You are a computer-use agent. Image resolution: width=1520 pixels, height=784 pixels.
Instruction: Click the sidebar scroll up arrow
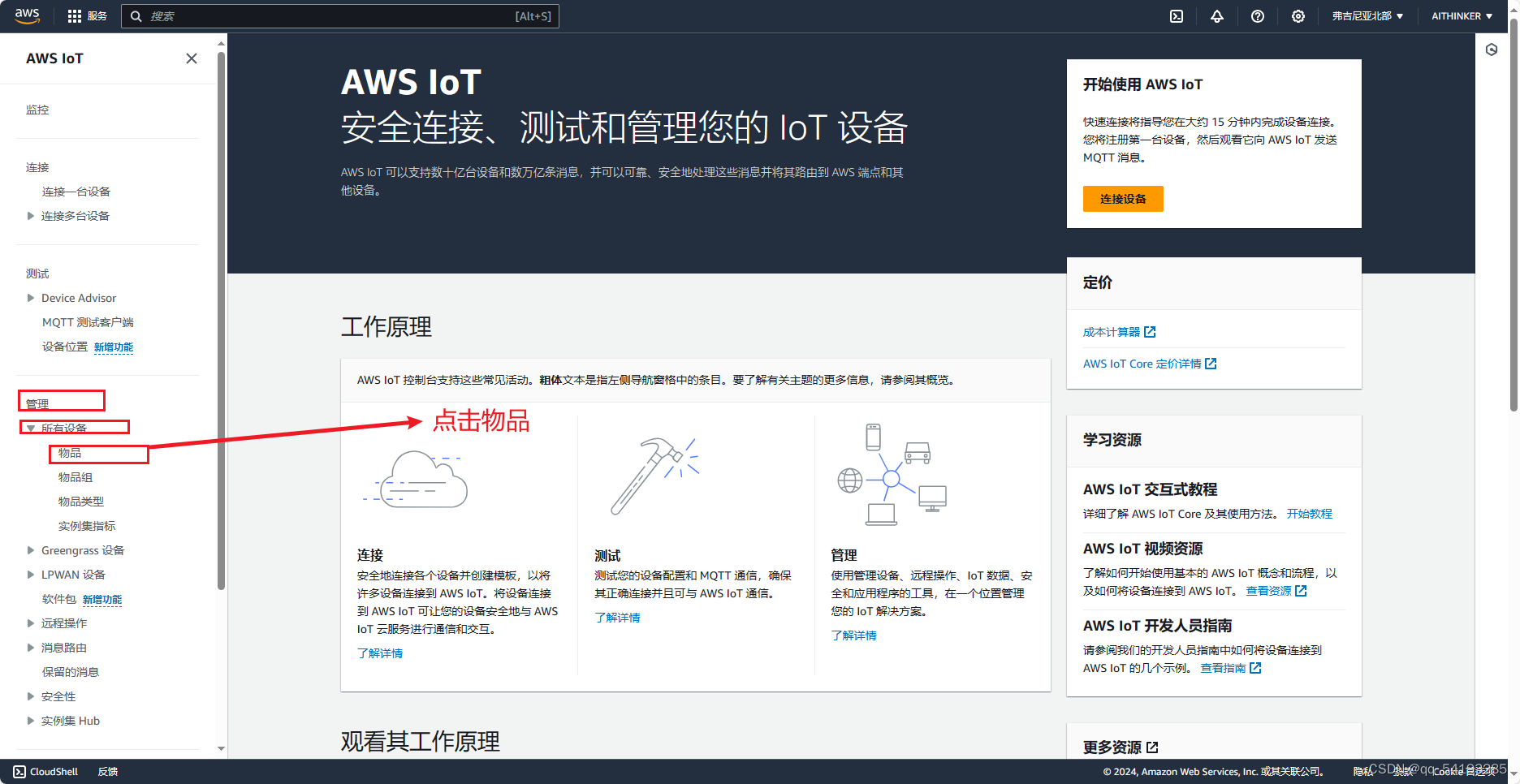pos(221,43)
